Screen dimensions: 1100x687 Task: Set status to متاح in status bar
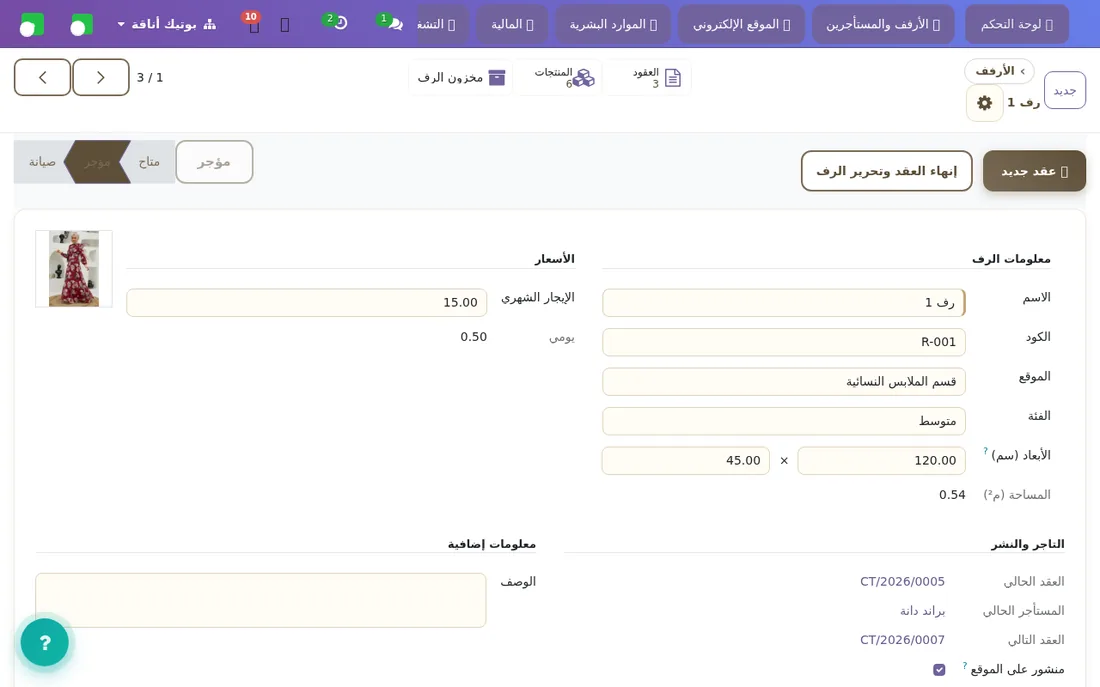(x=149, y=162)
